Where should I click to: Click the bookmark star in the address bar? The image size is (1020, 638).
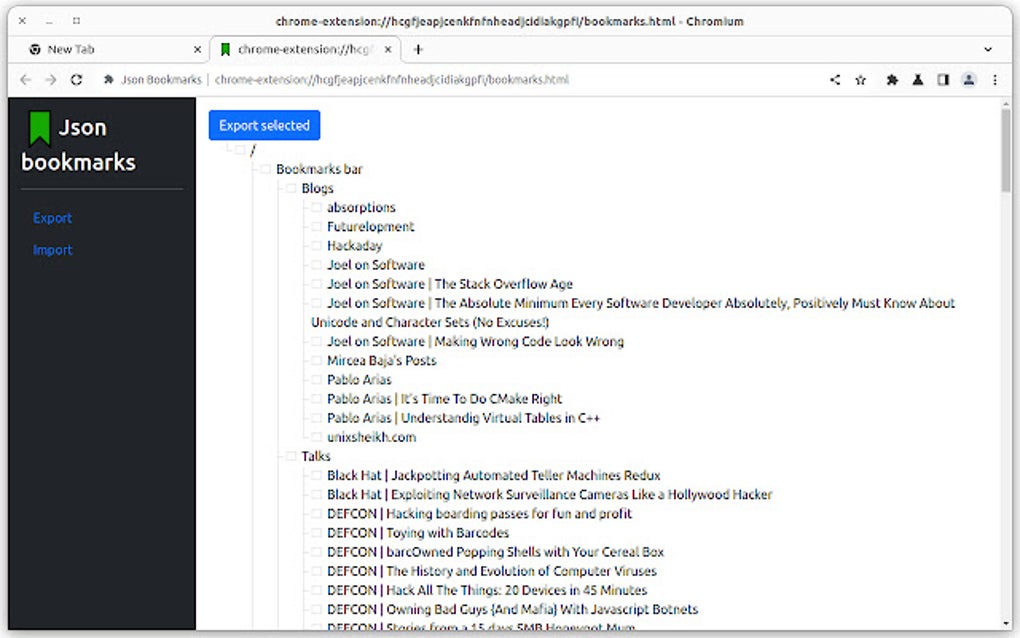[861, 79]
